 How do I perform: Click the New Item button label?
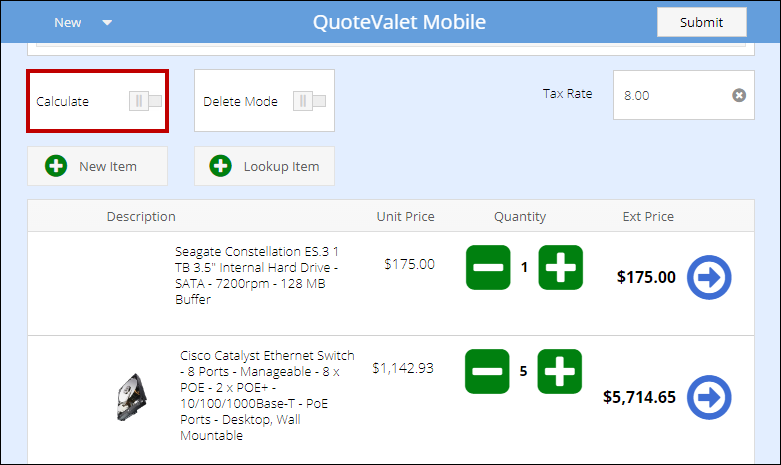(x=108, y=166)
